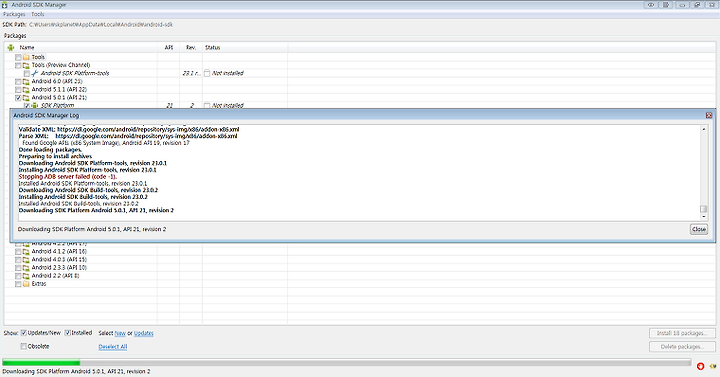Check the Android 2.2 (API 8) checkbox
The width and height of the screenshot is (720, 377).
18,276
